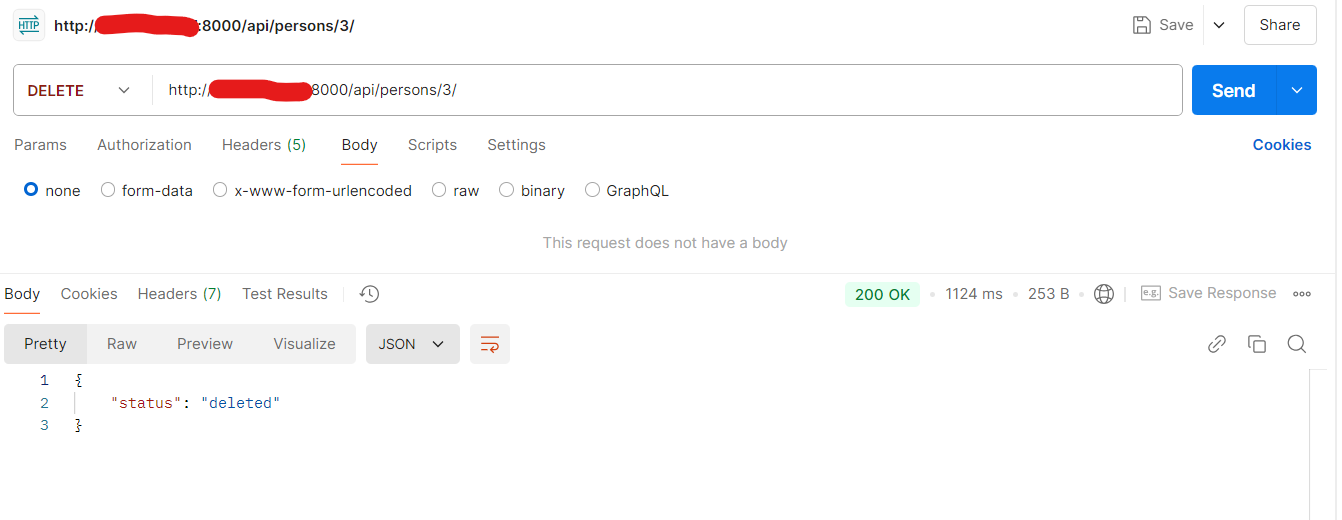Click the request URL input field
The image size is (1342, 520).
700,90
